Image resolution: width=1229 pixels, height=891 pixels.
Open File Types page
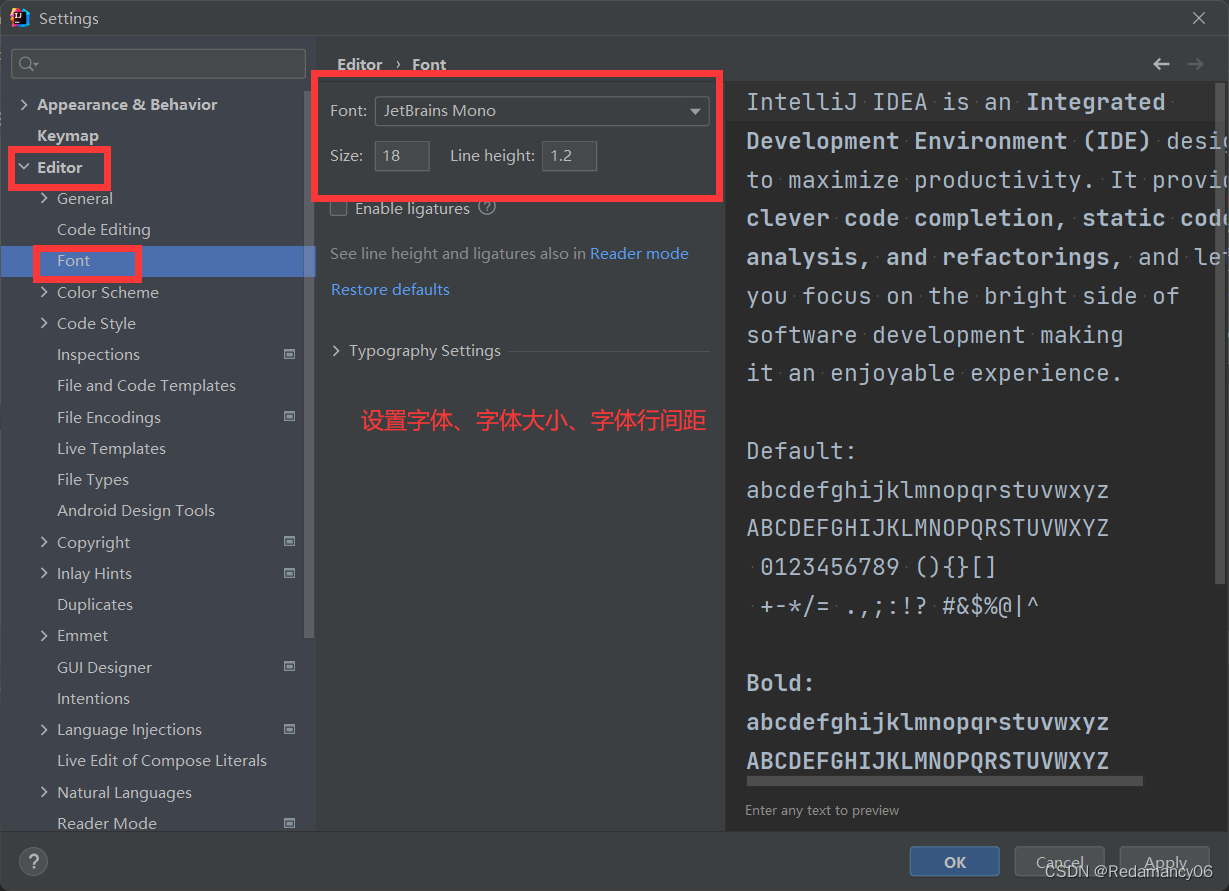[x=93, y=479]
